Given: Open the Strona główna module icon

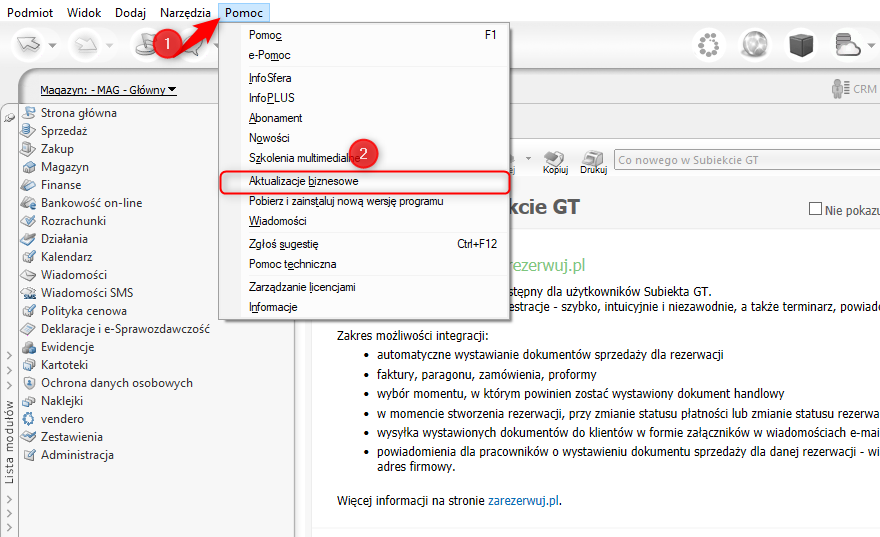Looking at the screenshot, I should point(29,113).
